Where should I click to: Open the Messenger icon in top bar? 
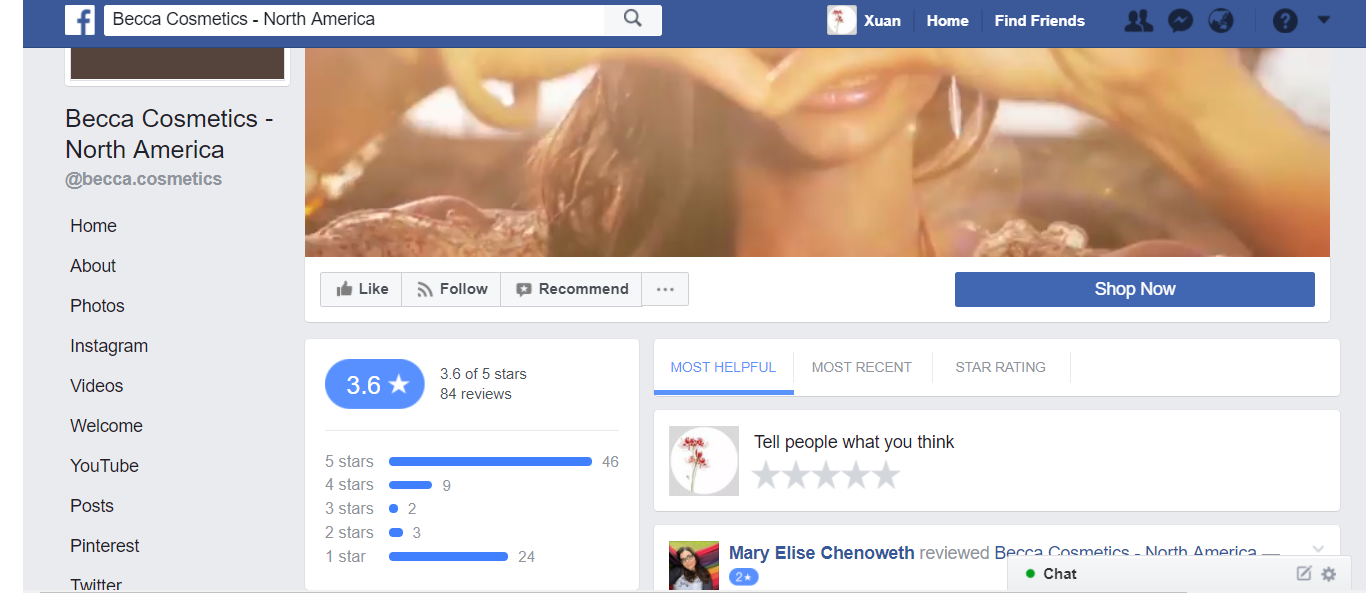coord(1181,20)
